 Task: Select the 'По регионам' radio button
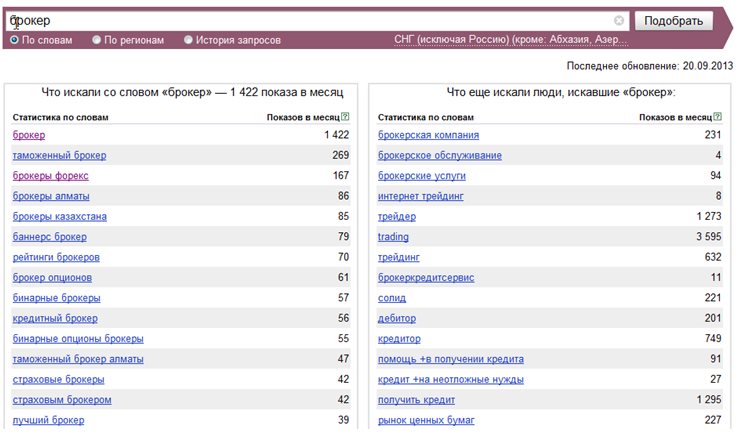(97, 40)
